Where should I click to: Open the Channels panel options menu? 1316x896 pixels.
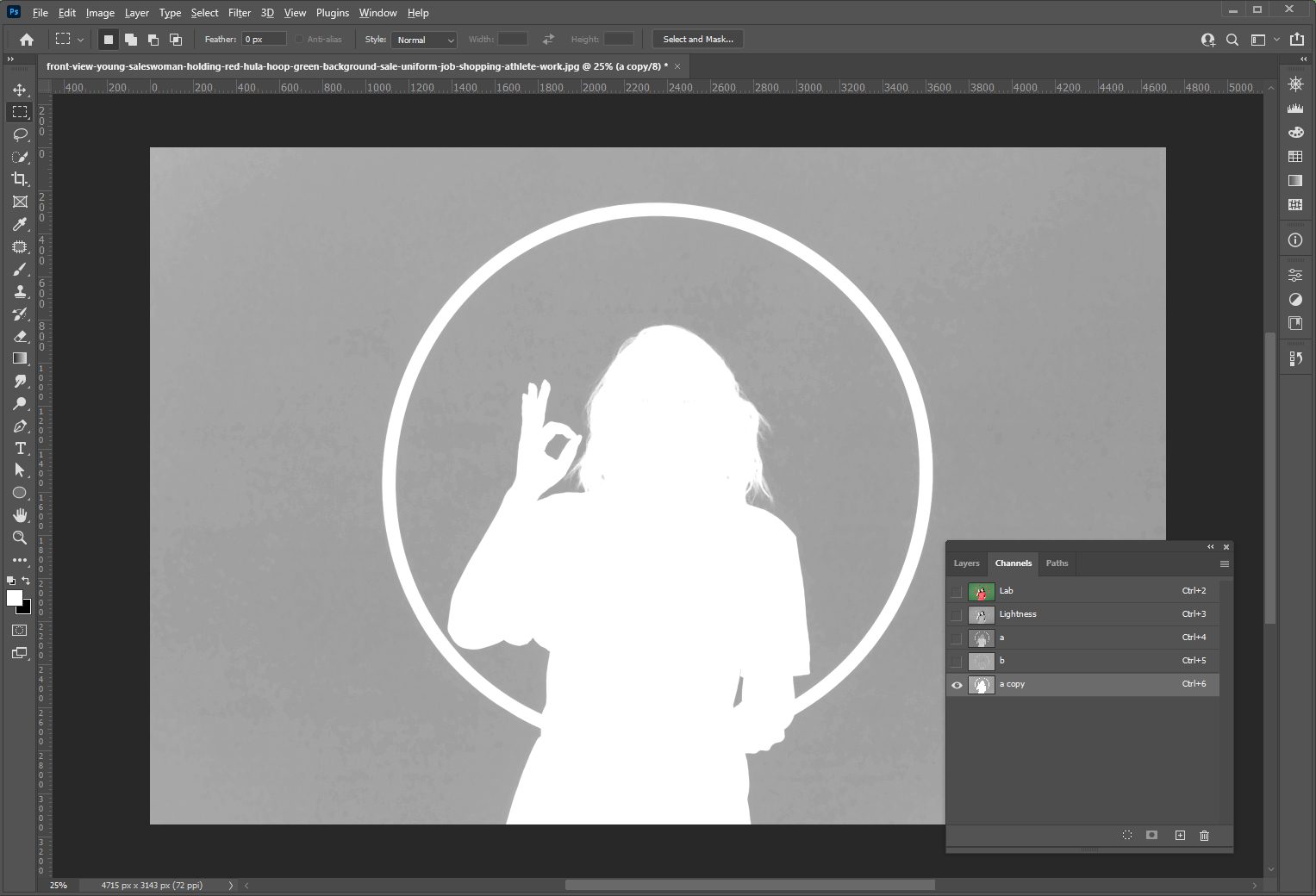1224,563
